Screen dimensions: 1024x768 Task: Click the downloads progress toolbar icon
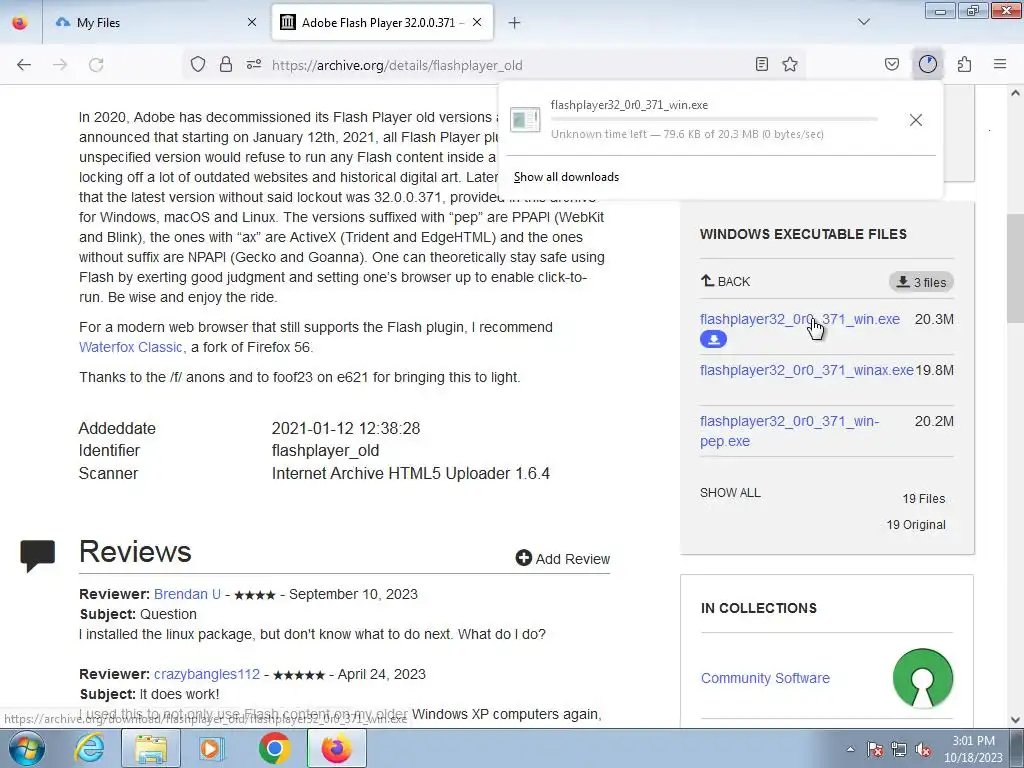[927, 64]
